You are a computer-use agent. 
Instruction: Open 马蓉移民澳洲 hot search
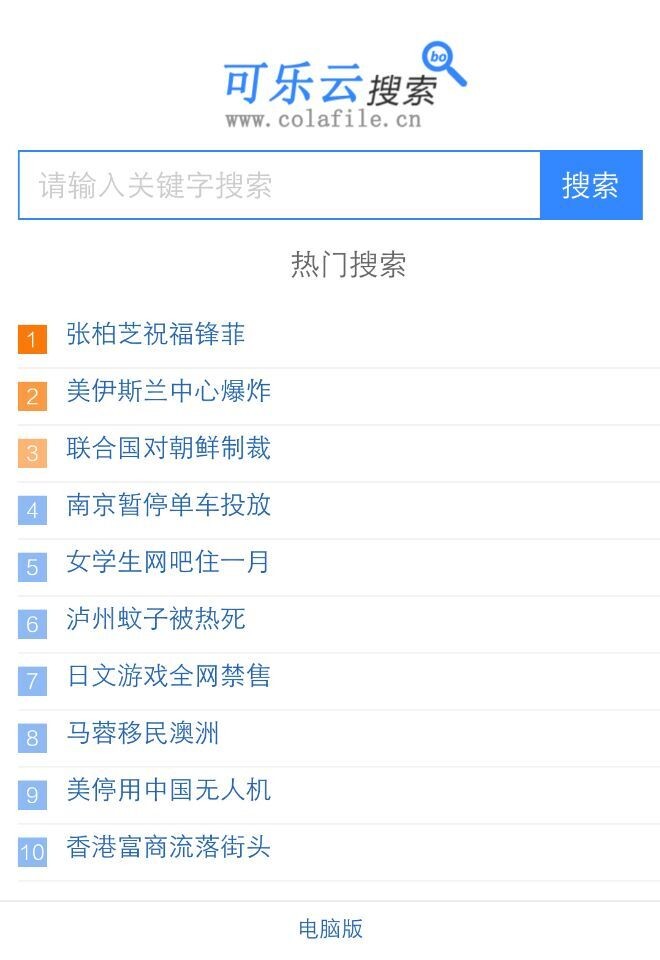coord(143,734)
